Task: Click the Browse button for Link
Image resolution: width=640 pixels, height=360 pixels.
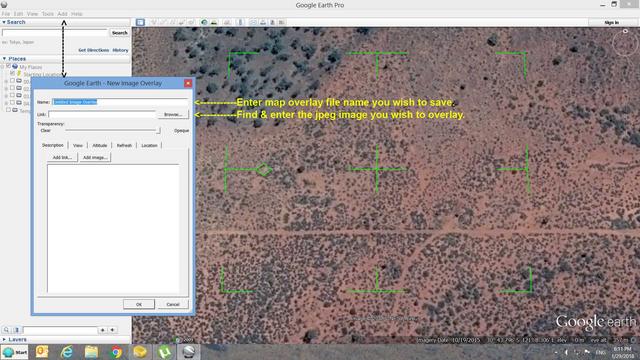Action: click(173, 114)
